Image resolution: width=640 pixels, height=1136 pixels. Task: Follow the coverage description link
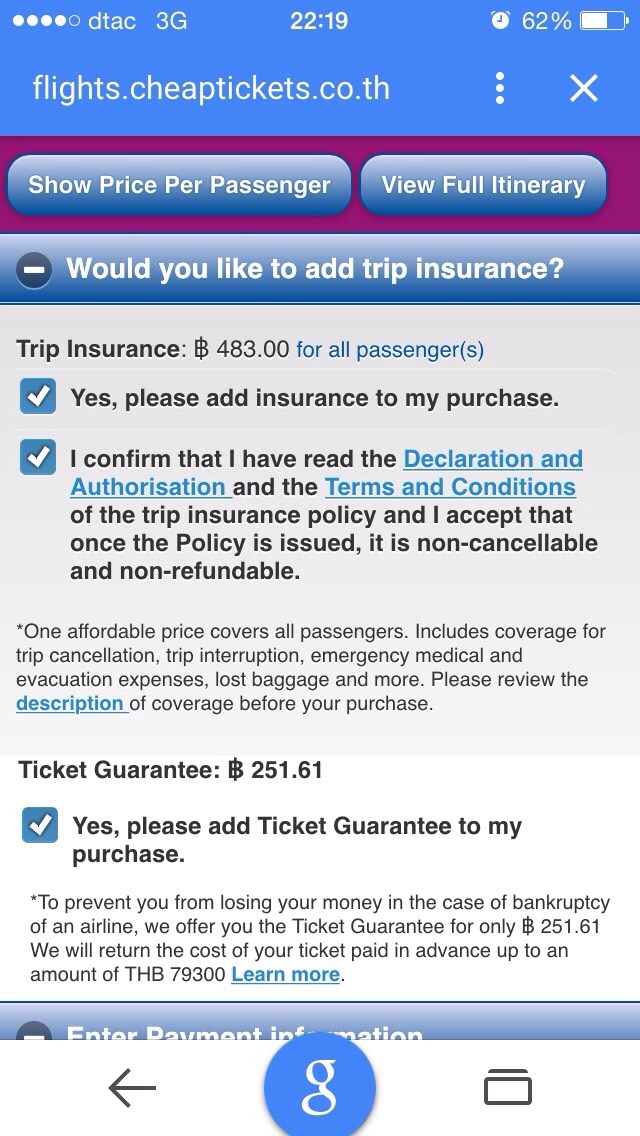70,703
